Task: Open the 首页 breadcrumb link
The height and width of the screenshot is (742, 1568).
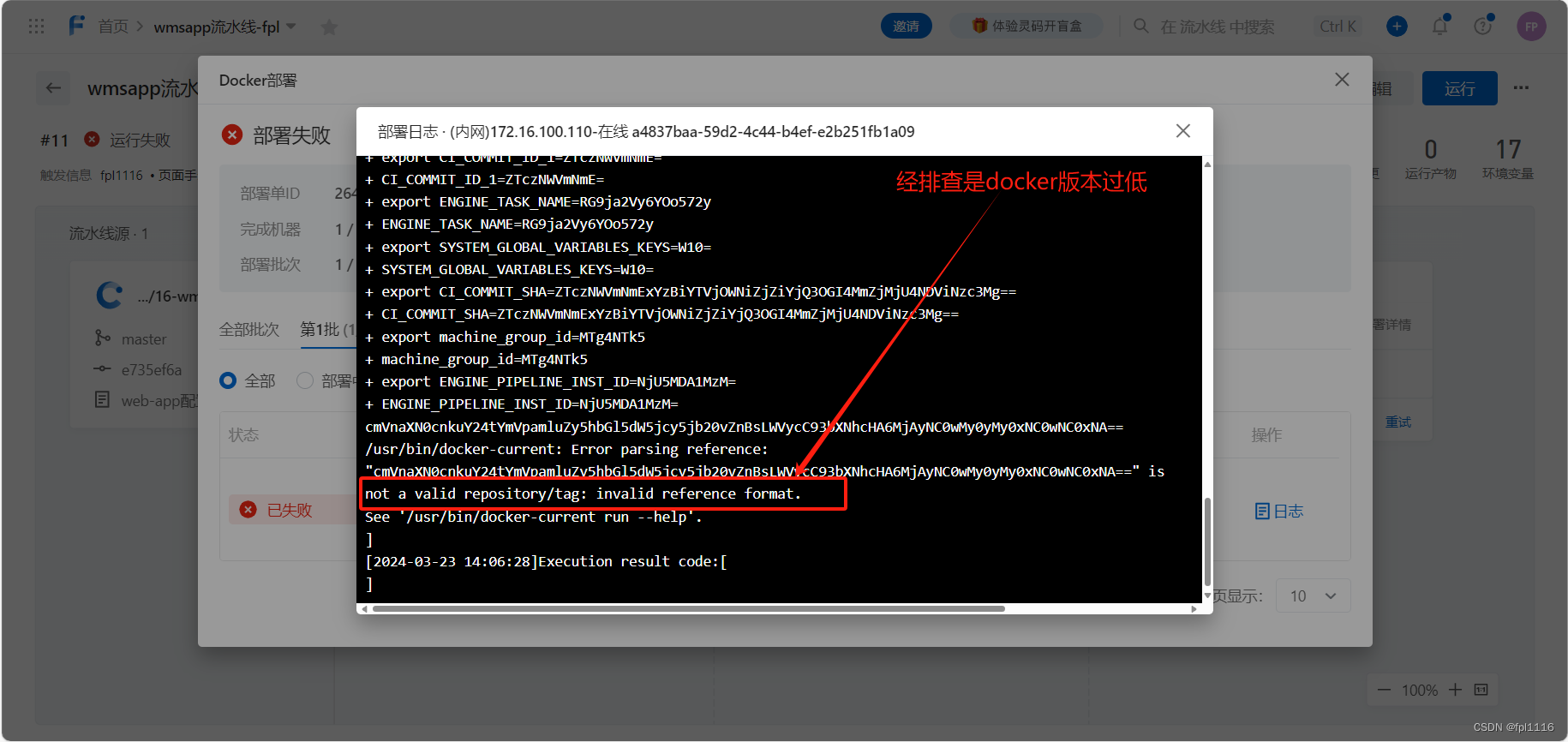Action: [x=113, y=27]
